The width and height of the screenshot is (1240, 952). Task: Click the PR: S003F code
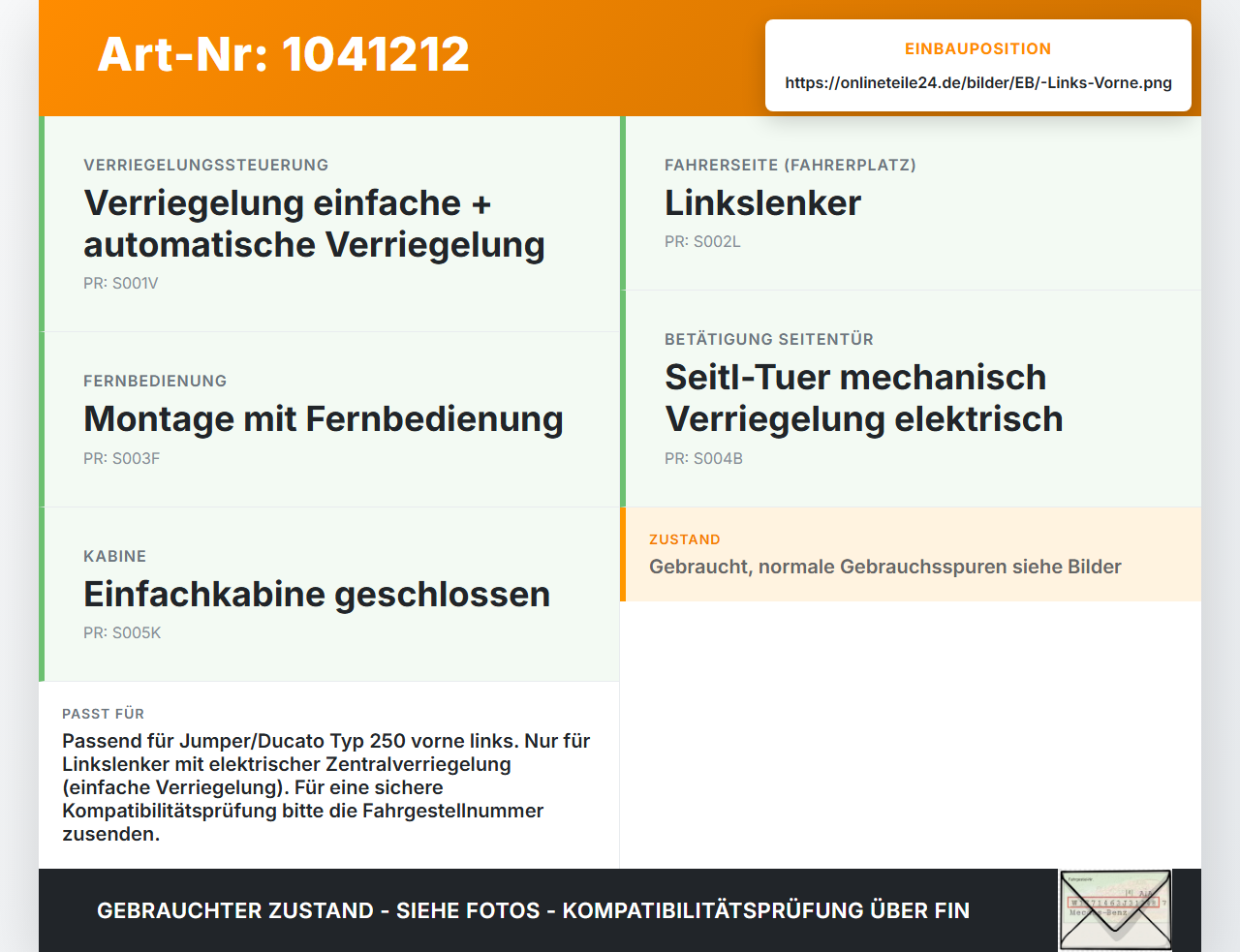122,458
